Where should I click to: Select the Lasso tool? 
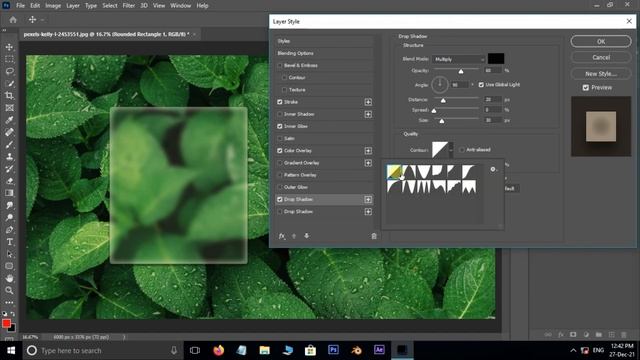[x=9, y=71]
